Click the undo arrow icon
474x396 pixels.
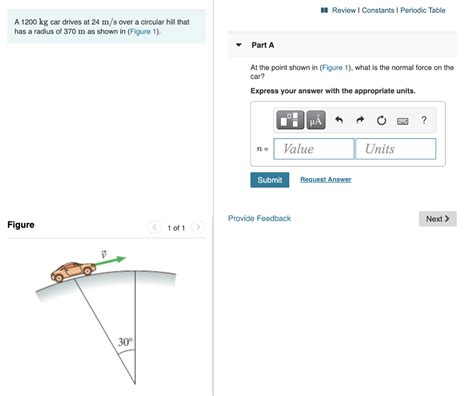click(x=339, y=120)
